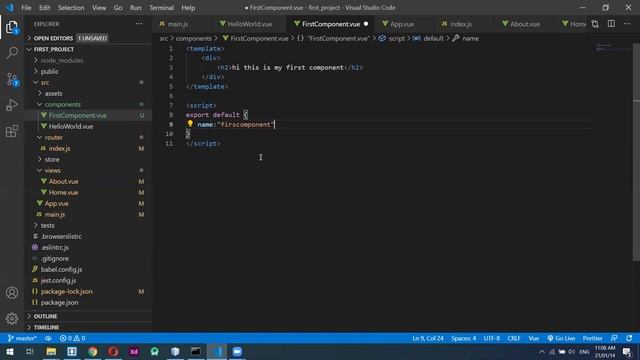640x360 pixels.
Task: Collapse the src folder
Action: (89, 82)
